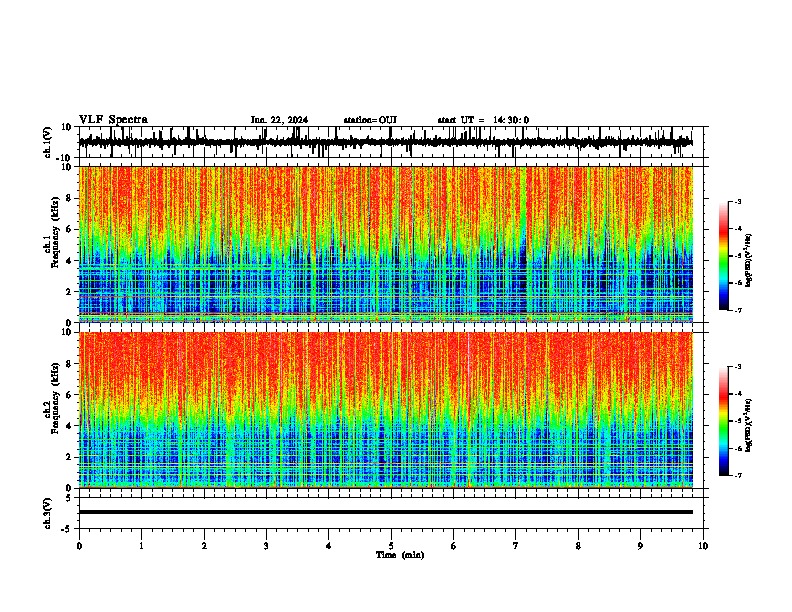Click the 'VLF Spectra' title text
The image size is (792, 612).
[113, 120]
